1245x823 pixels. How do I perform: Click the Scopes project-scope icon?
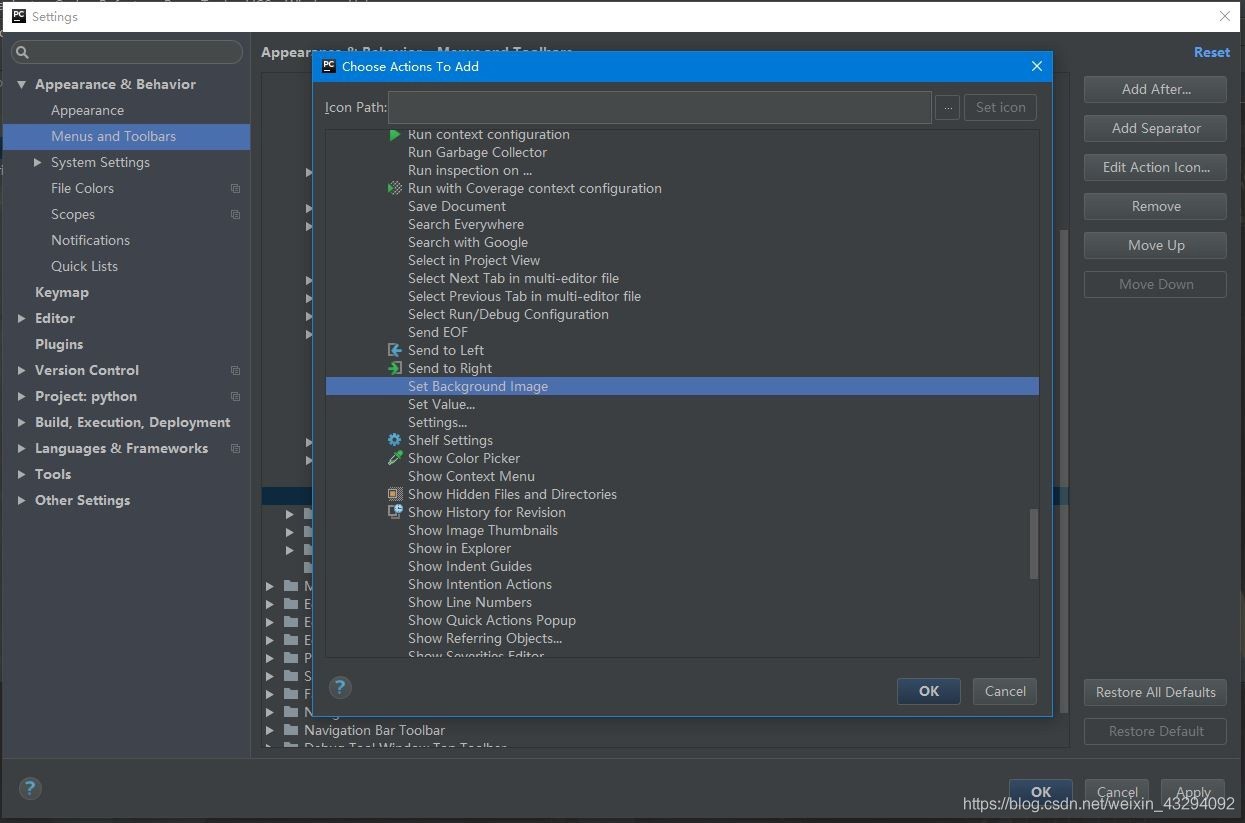pos(236,214)
